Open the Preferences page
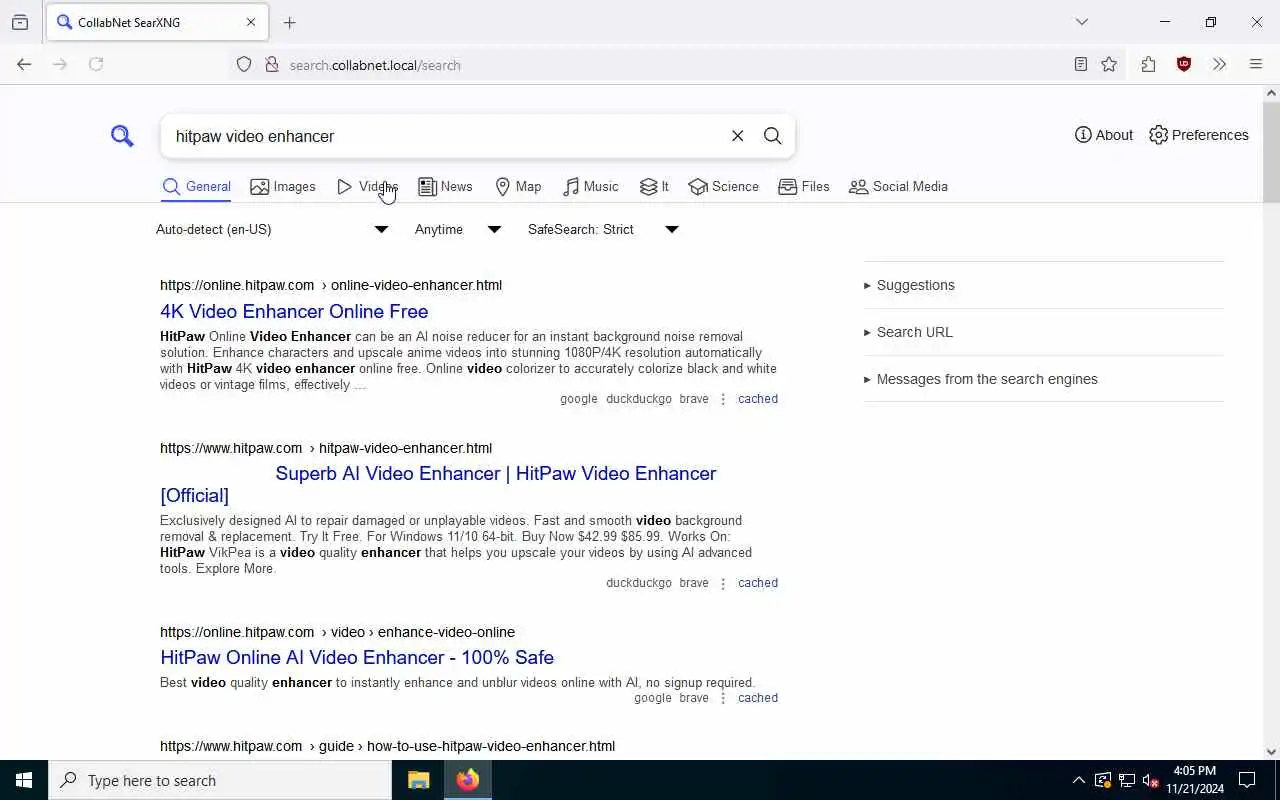 (x=1199, y=135)
